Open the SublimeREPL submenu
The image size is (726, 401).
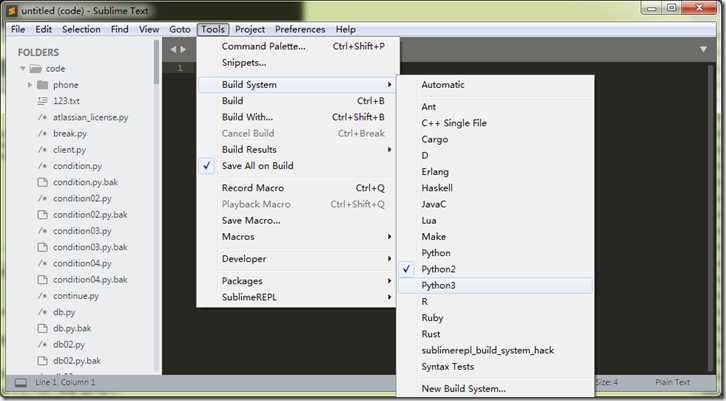point(296,297)
